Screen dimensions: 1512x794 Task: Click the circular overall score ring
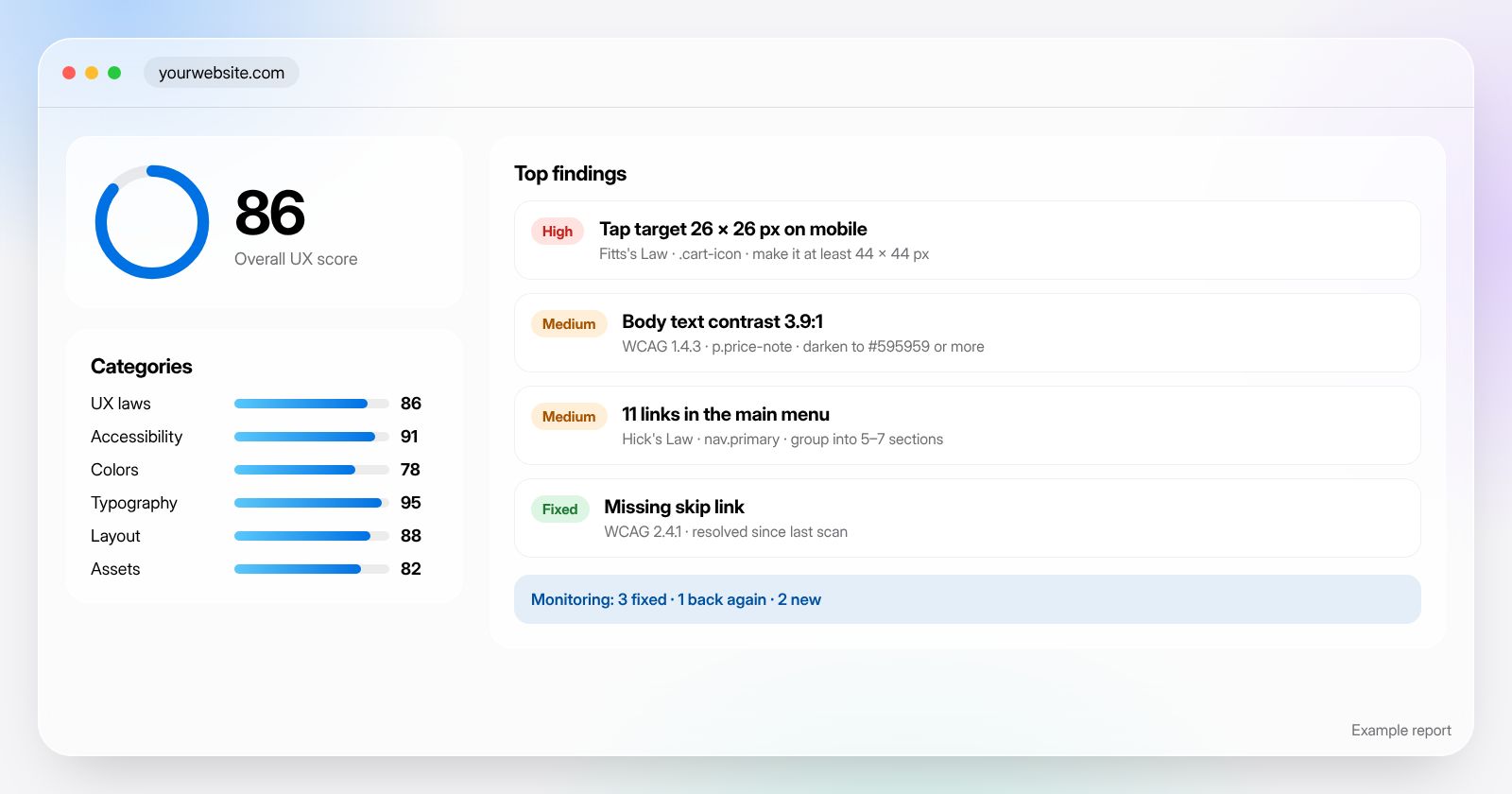pos(152,222)
